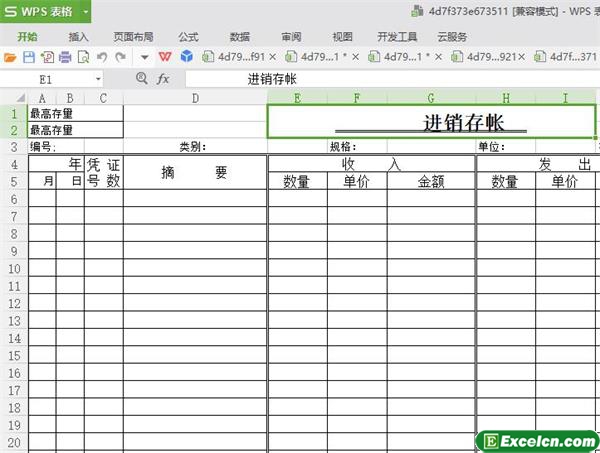
Task: Select the merged title cell 进销存帐
Action: [431, 122]
